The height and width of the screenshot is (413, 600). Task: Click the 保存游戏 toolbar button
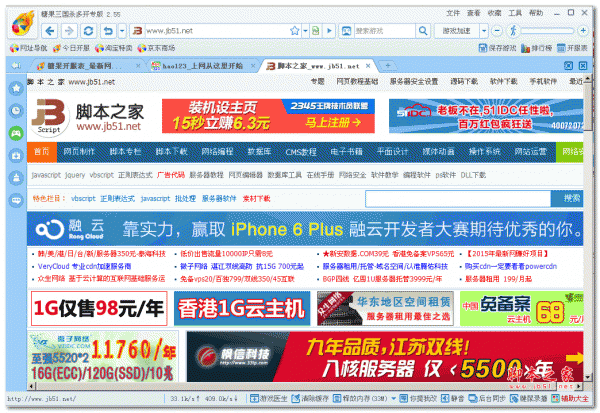[497, 48]
